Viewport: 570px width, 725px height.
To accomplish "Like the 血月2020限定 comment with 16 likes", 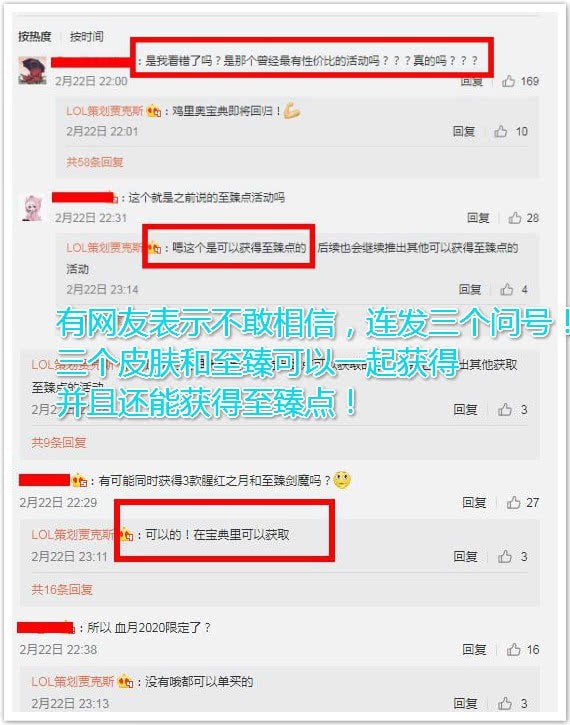I will pos(514,650).
